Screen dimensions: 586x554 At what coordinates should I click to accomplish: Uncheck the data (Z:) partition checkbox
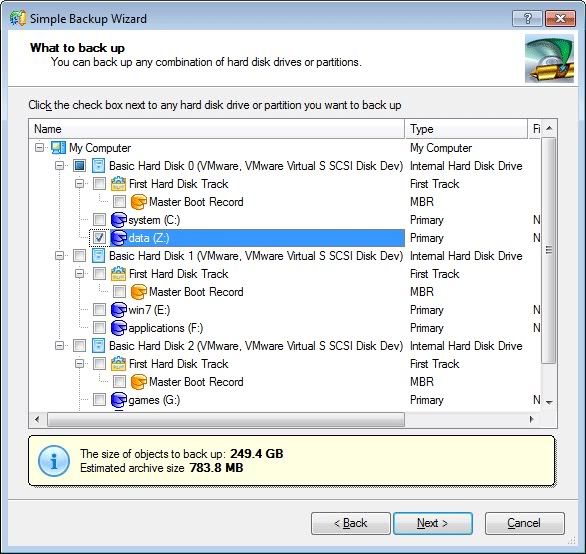99,238
